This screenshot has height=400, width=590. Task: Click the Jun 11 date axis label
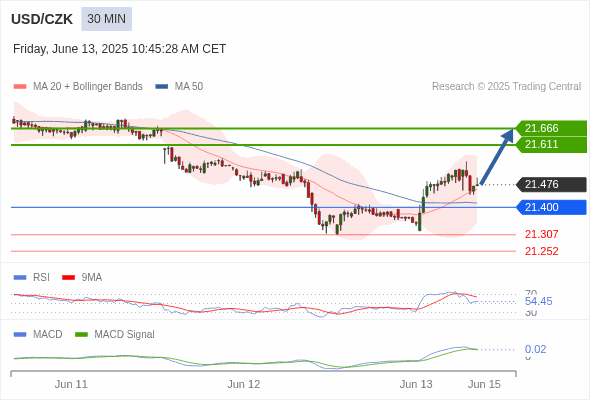tap(71, 385)
